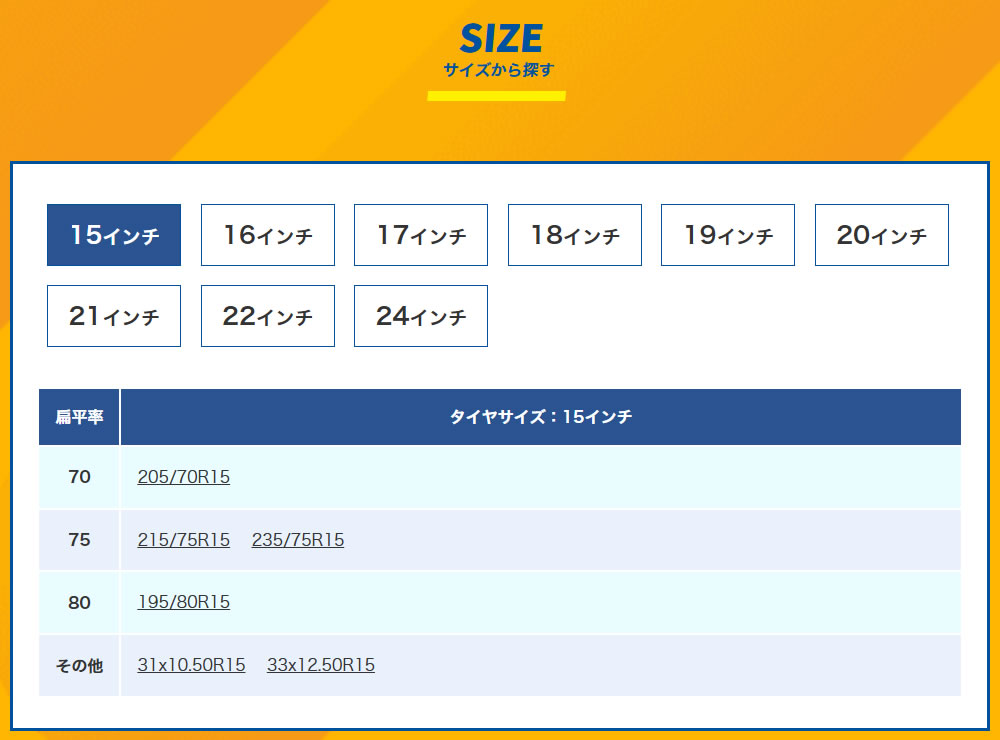The image size is (1000, 740).
Task: Open the 205/70R15 tire size link
Action: (184, 477)
